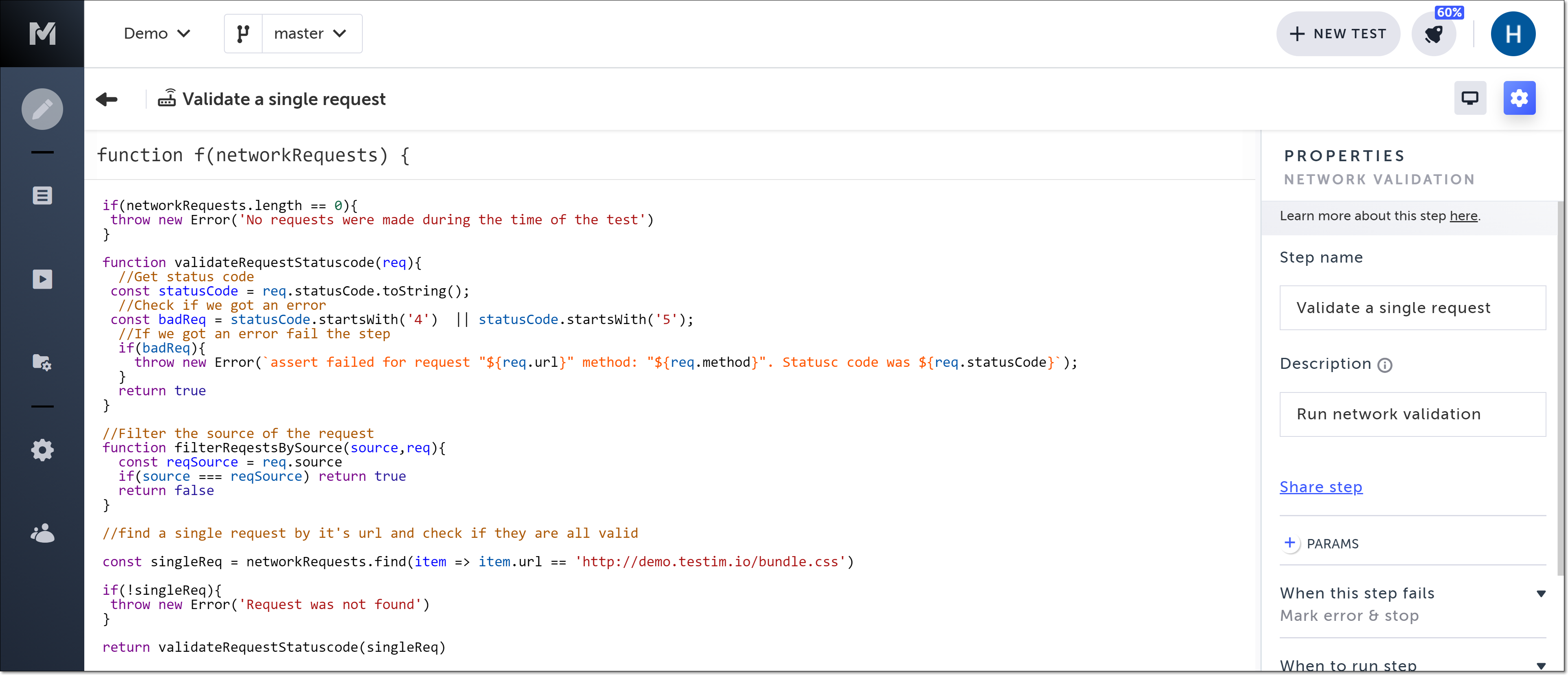
Task: Add a parameter with PARAMS plus button
Action: click(1289, 543)
